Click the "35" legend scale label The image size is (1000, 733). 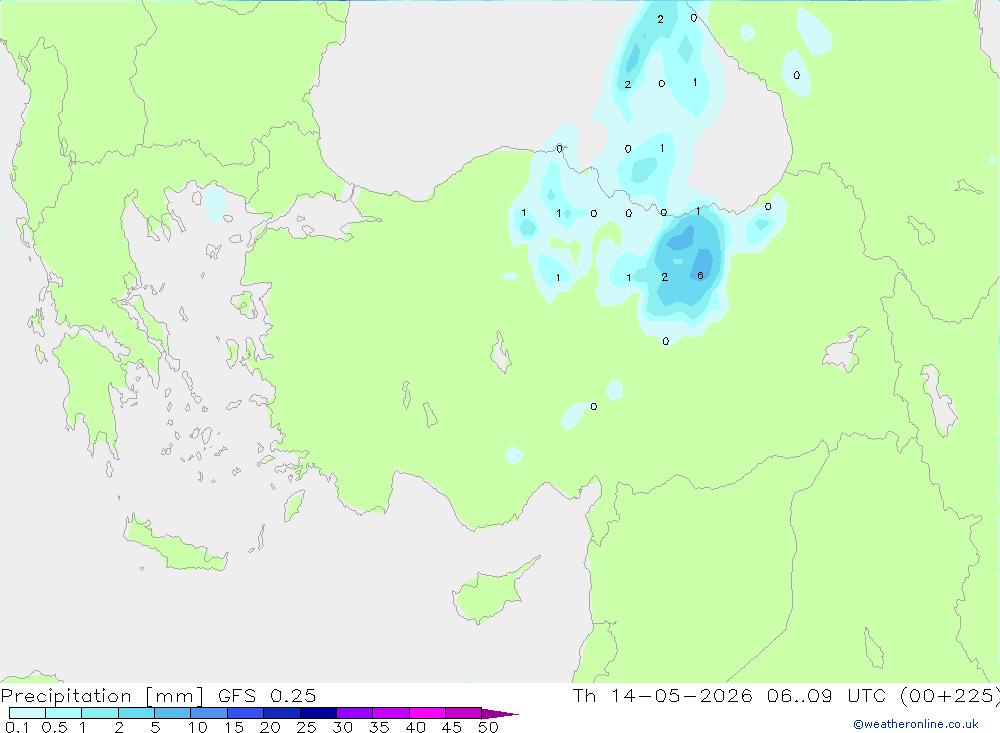[379, 727]
